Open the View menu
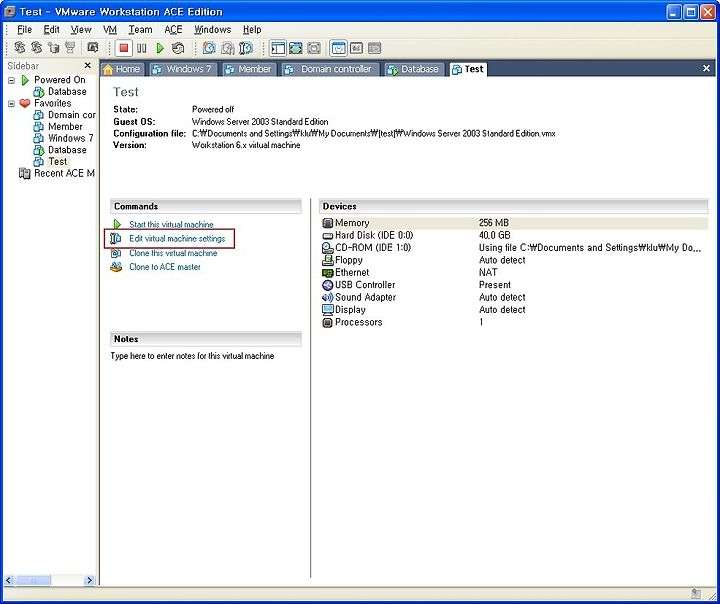 [x=81, y=30]
